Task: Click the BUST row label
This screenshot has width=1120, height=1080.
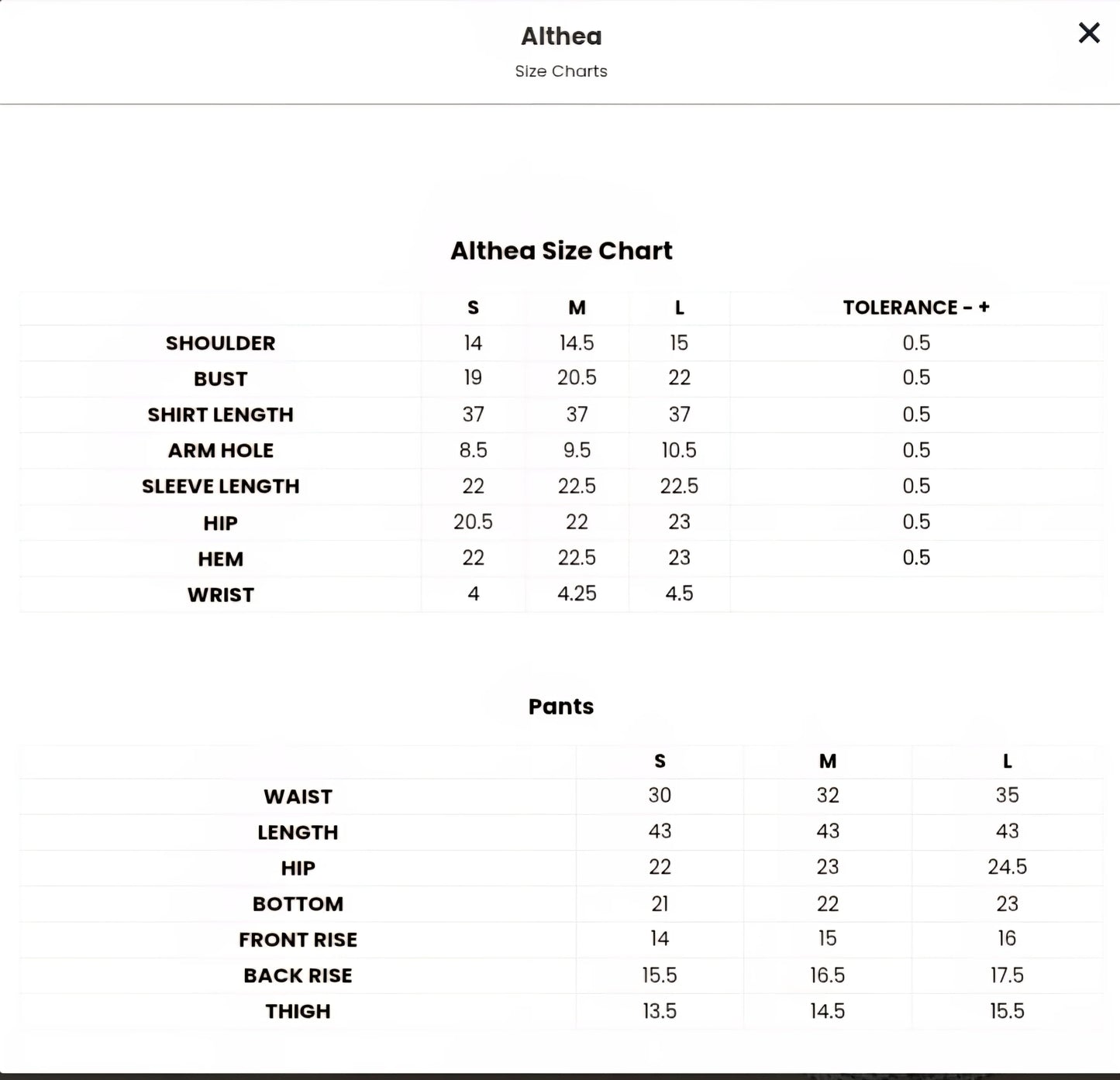Action: click(x=220, y=379)
